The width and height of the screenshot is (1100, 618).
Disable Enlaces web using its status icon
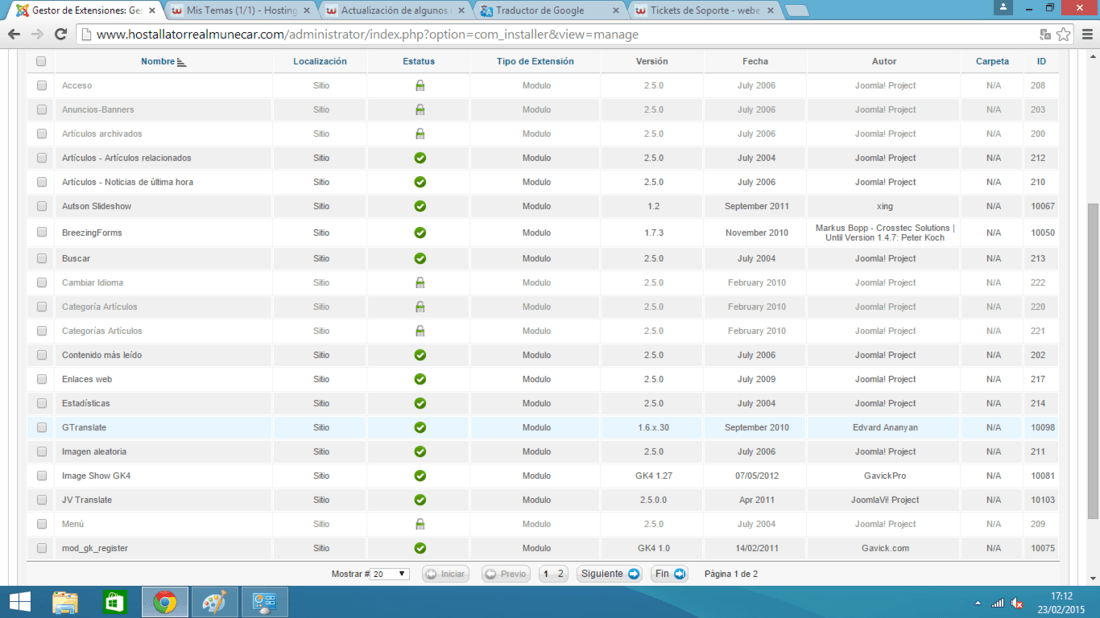(x=420, y=379)
